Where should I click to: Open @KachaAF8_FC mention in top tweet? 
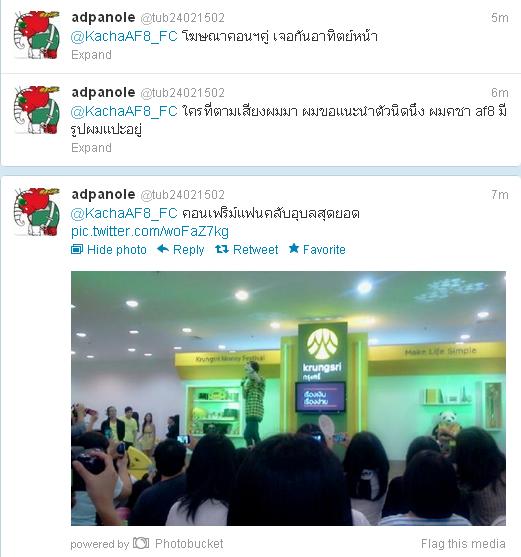(124, 36)
